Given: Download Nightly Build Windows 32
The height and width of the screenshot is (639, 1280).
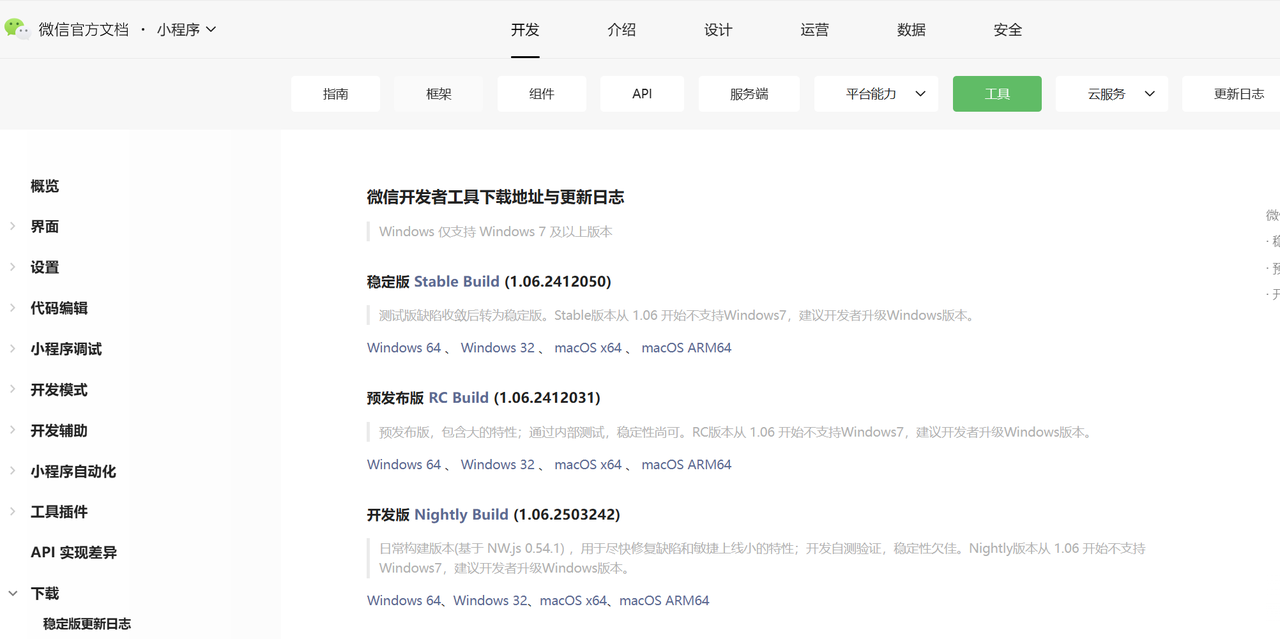Looking at the screenshot, I should 490,601.
